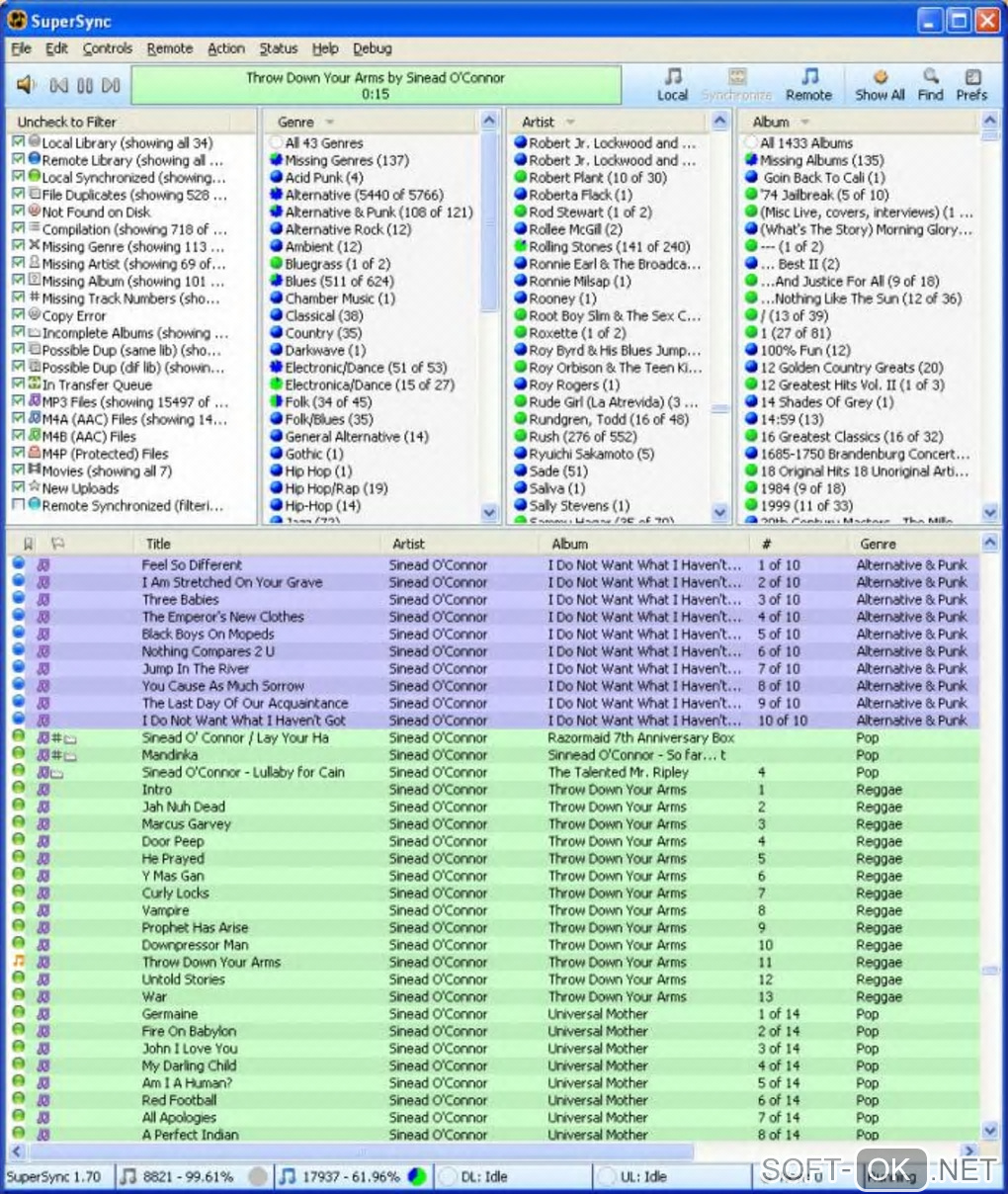Open the Album column dropdown arrow
This screenshot has height=1194, width=1008.
804,123
